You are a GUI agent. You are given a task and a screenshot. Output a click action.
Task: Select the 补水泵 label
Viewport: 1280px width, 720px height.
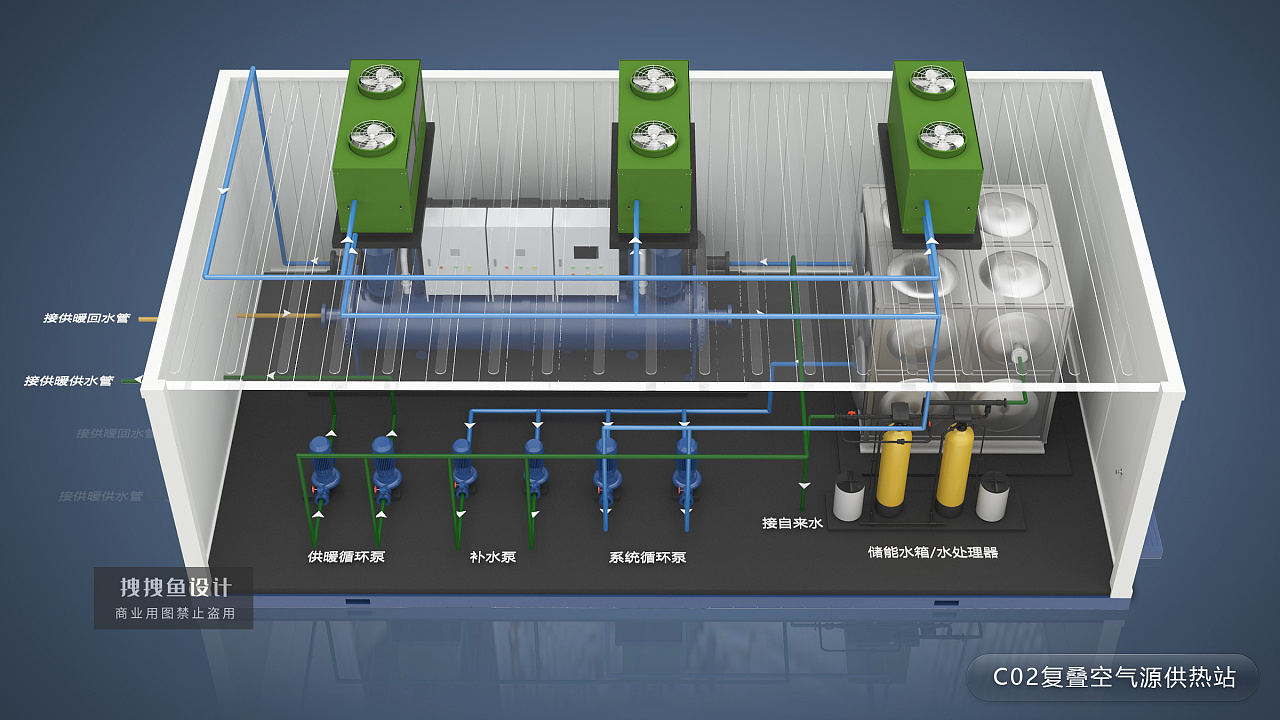pos(492,557)
